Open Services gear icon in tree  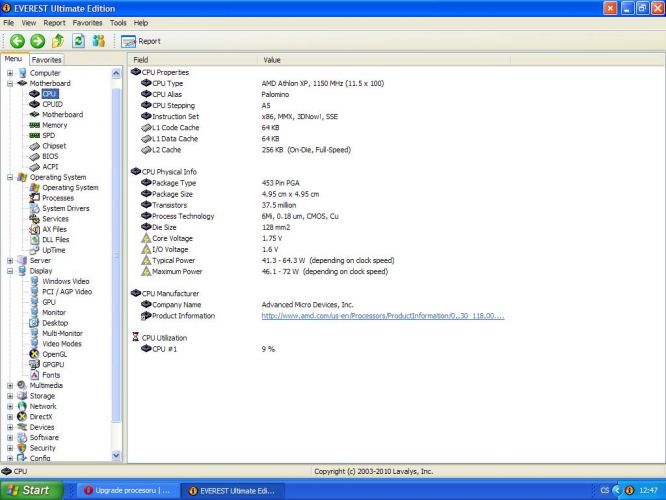(34, 219)
